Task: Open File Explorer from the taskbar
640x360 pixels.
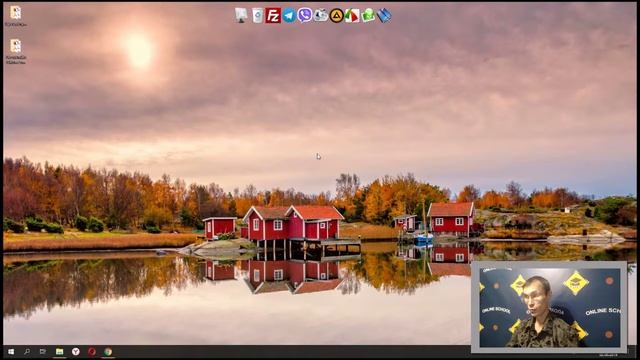Action: click(60, 351)
